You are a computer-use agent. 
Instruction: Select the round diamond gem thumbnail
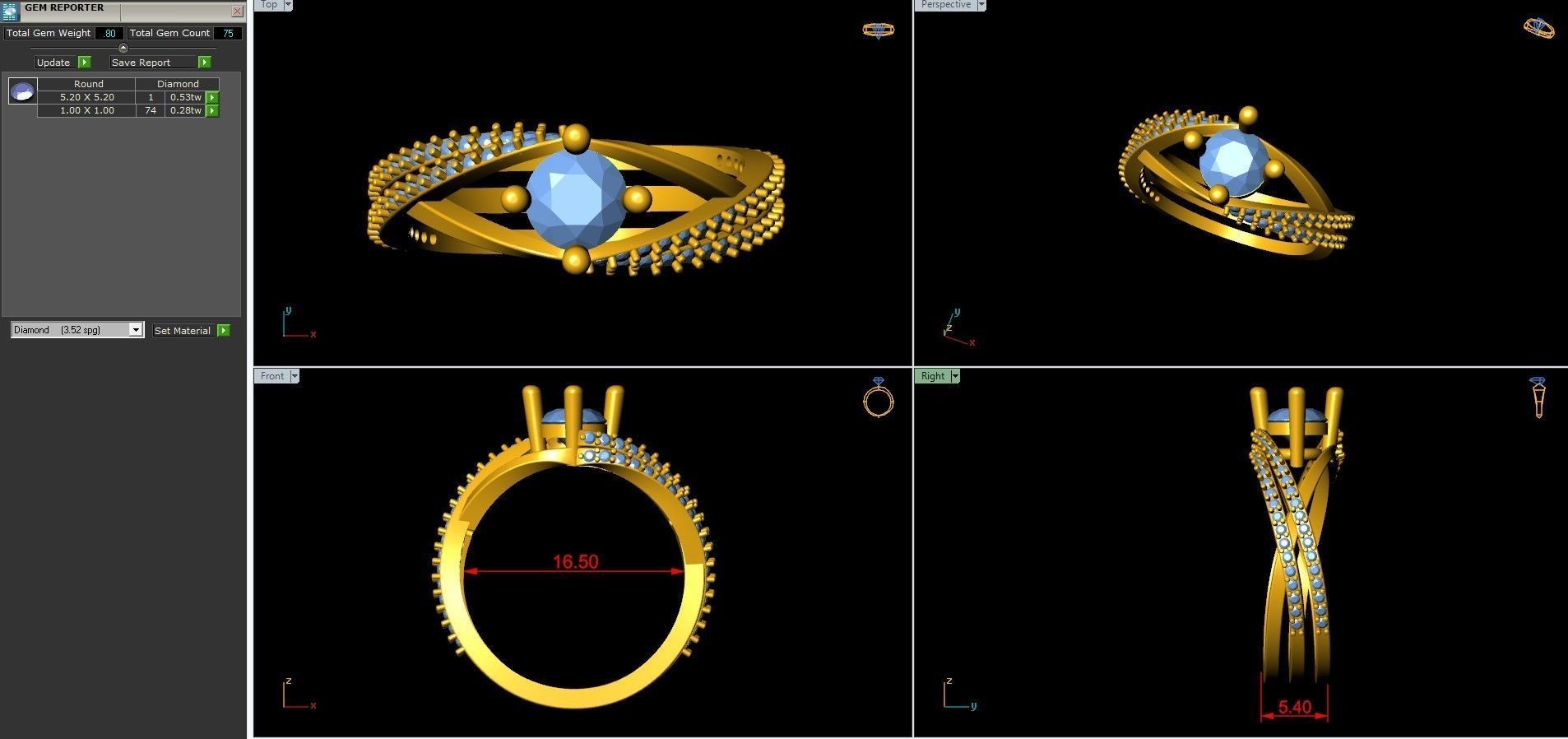pos(22,91)
